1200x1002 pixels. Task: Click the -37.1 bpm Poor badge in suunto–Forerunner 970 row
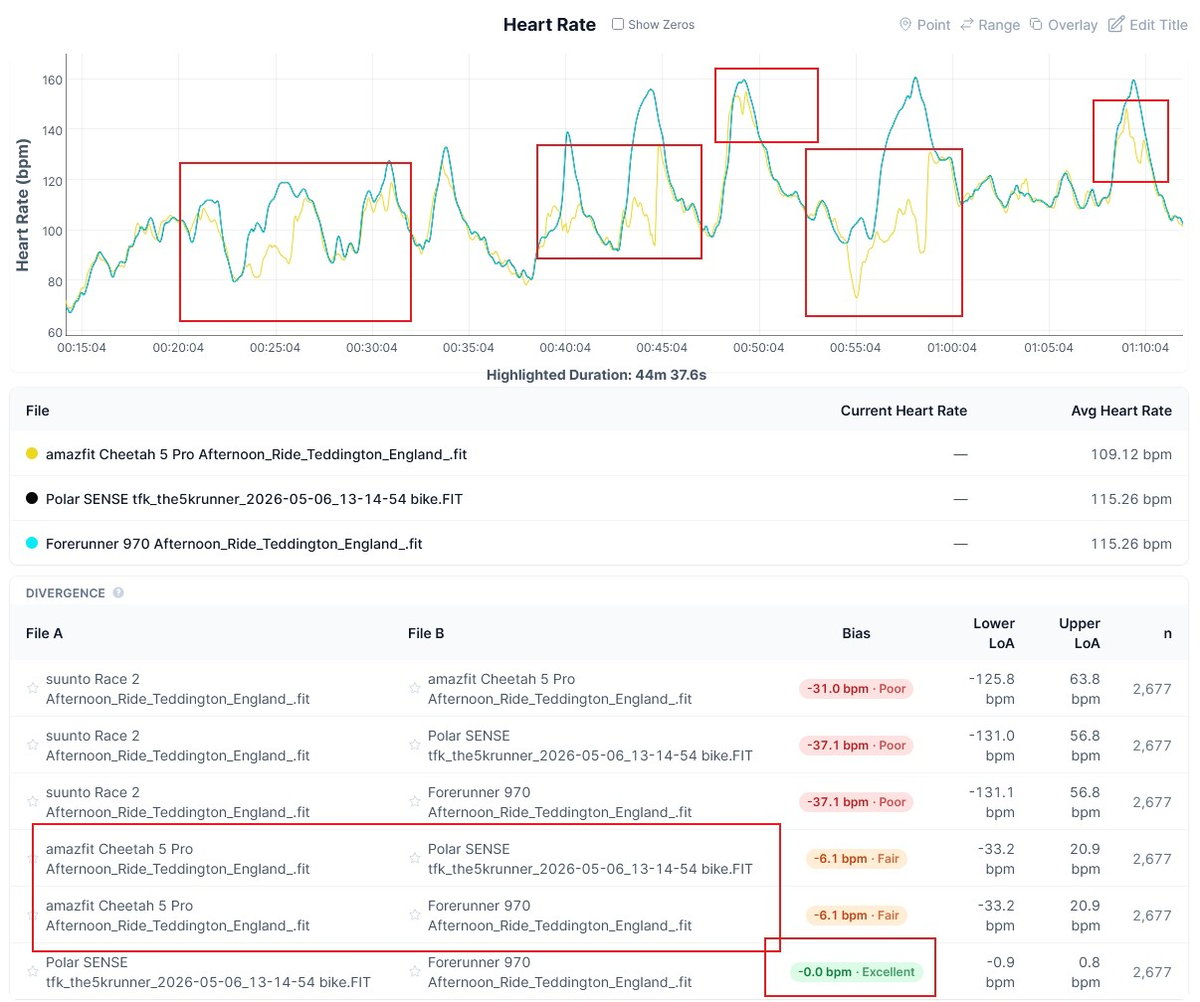856,802
